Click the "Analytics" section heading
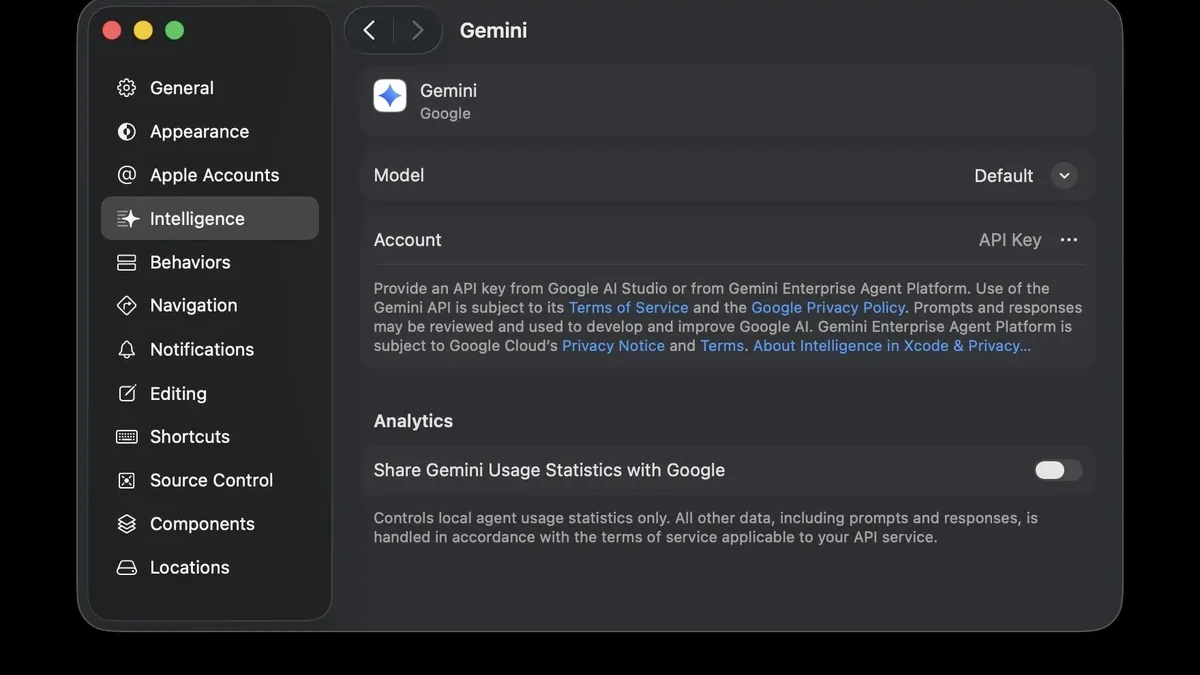This screenshot has height=675, width=1200. [413, 421]
